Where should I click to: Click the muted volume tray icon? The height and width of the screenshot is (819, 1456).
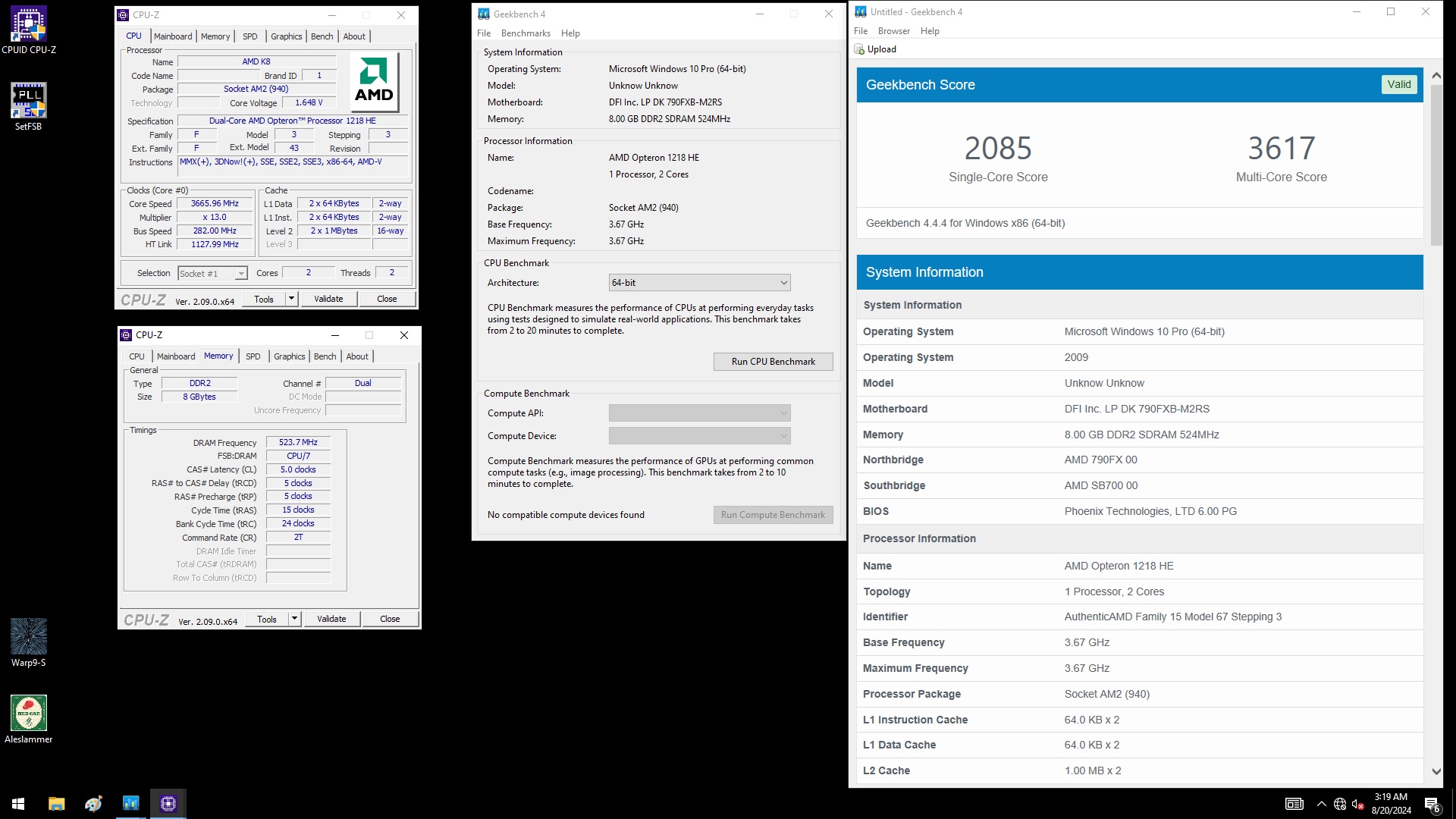1358,804
